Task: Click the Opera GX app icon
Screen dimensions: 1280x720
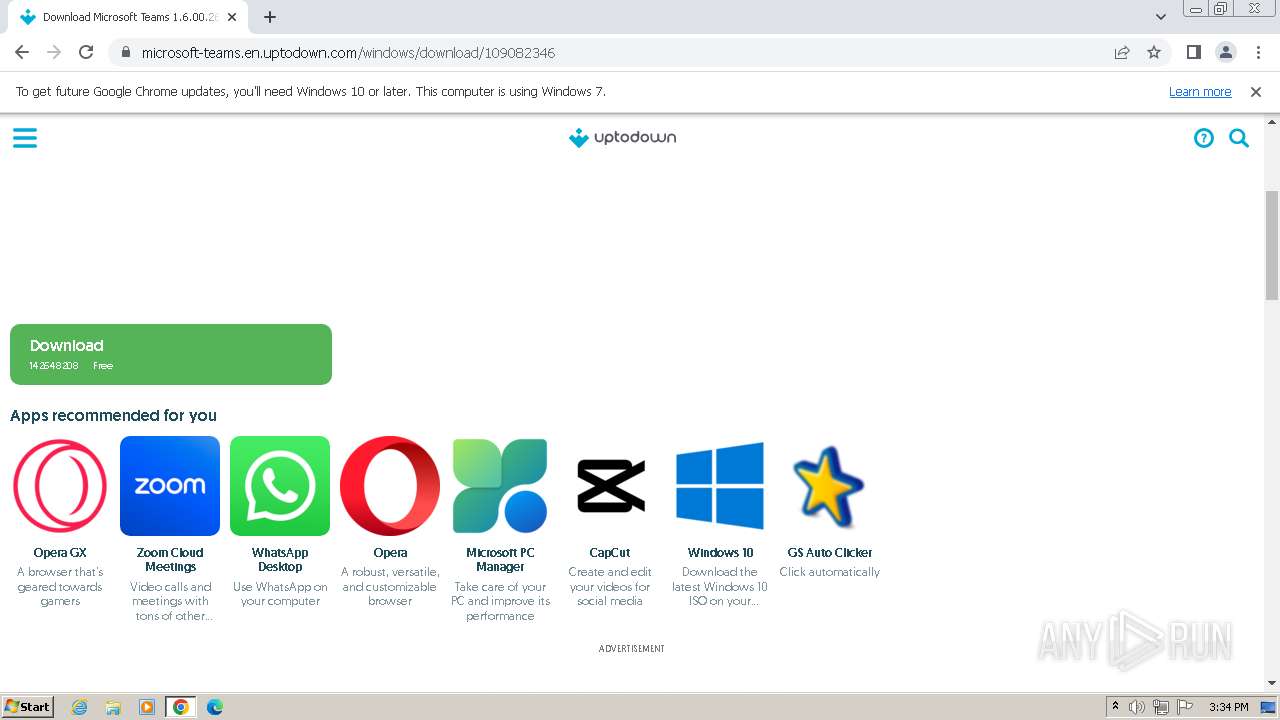Action: (60, 486)
